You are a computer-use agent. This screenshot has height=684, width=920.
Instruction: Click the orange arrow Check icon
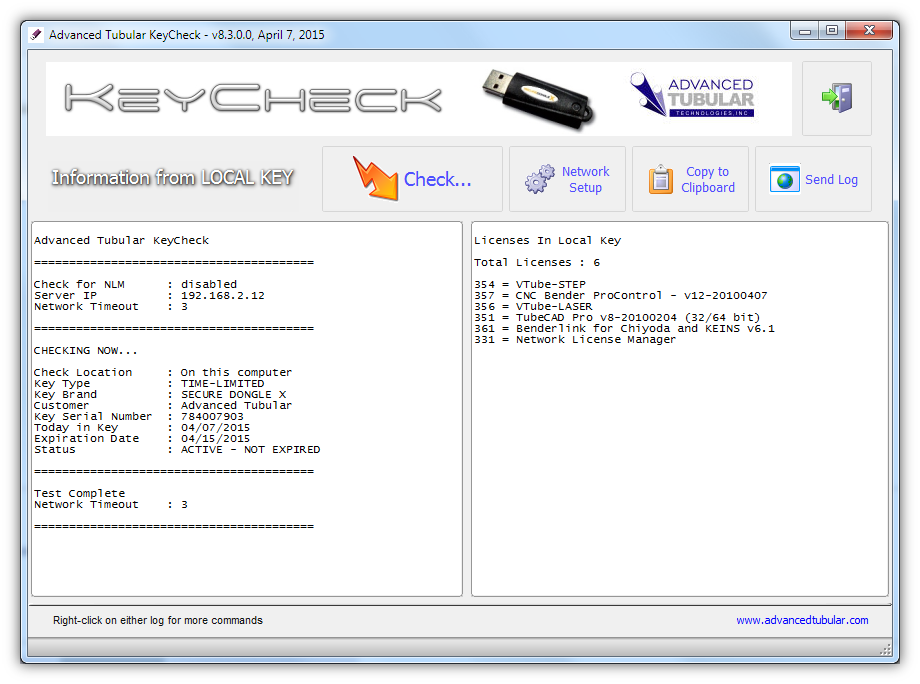point(374,179)
